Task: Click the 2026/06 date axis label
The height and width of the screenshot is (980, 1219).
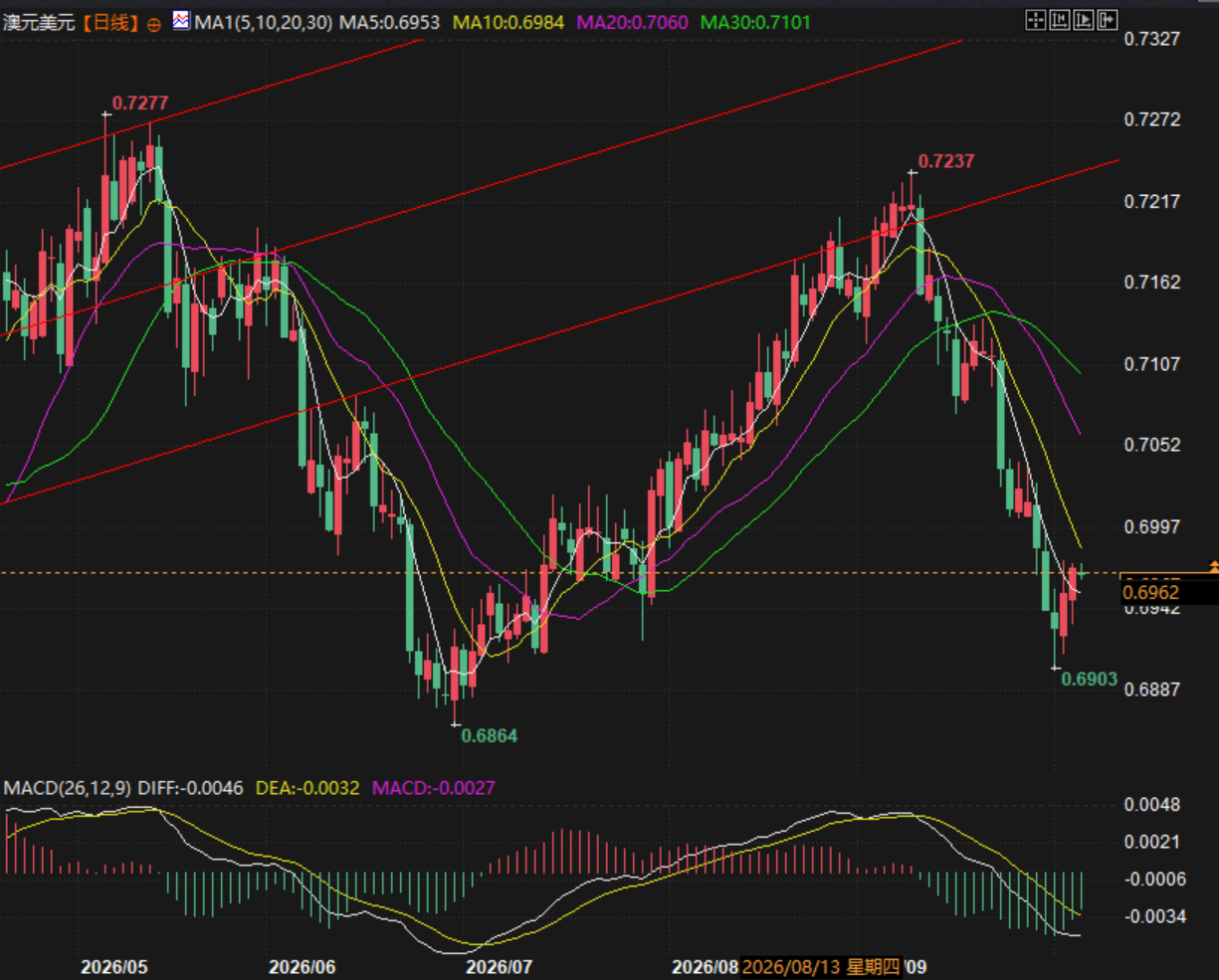Action: pos(303,967)
